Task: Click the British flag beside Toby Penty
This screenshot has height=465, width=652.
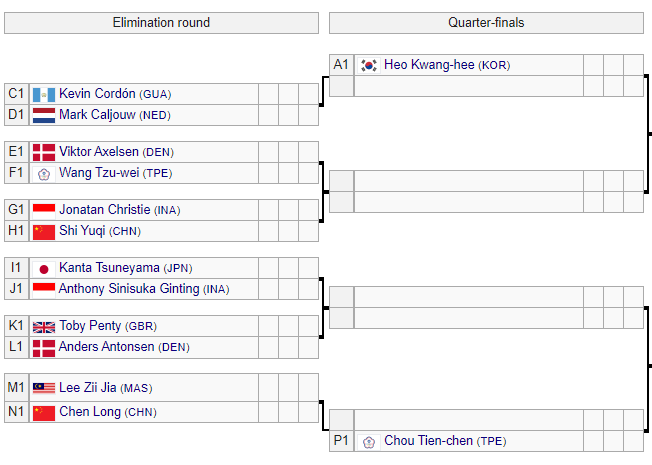Action: (44, 326)
